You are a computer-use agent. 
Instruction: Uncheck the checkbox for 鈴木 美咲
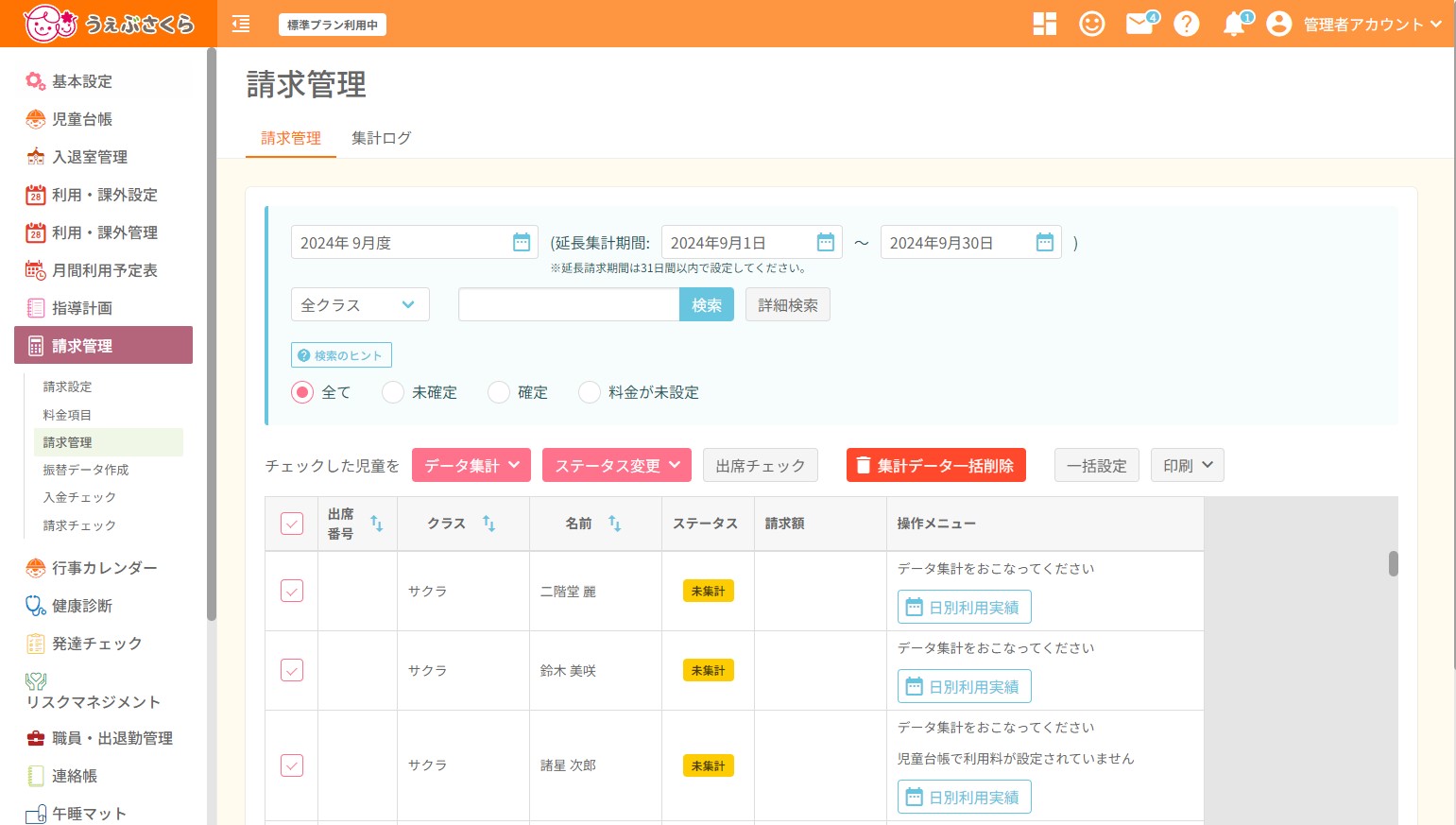coord(292,670)
